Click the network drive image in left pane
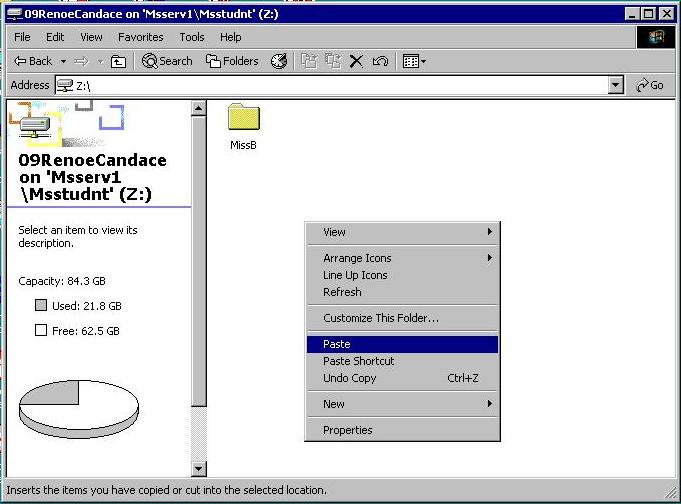Screen dimensions: 681x504 point(35,127)
